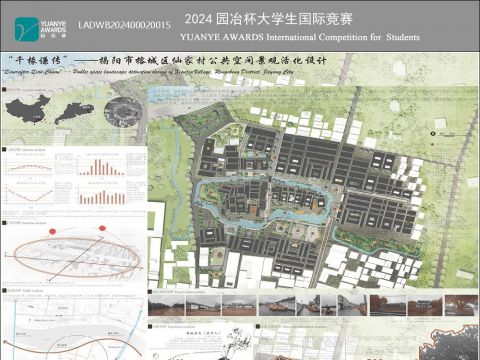The height and width of the screenshot is (360, 480).
Task: Click the circular aerial site image
Action: (x=123, y=112)
